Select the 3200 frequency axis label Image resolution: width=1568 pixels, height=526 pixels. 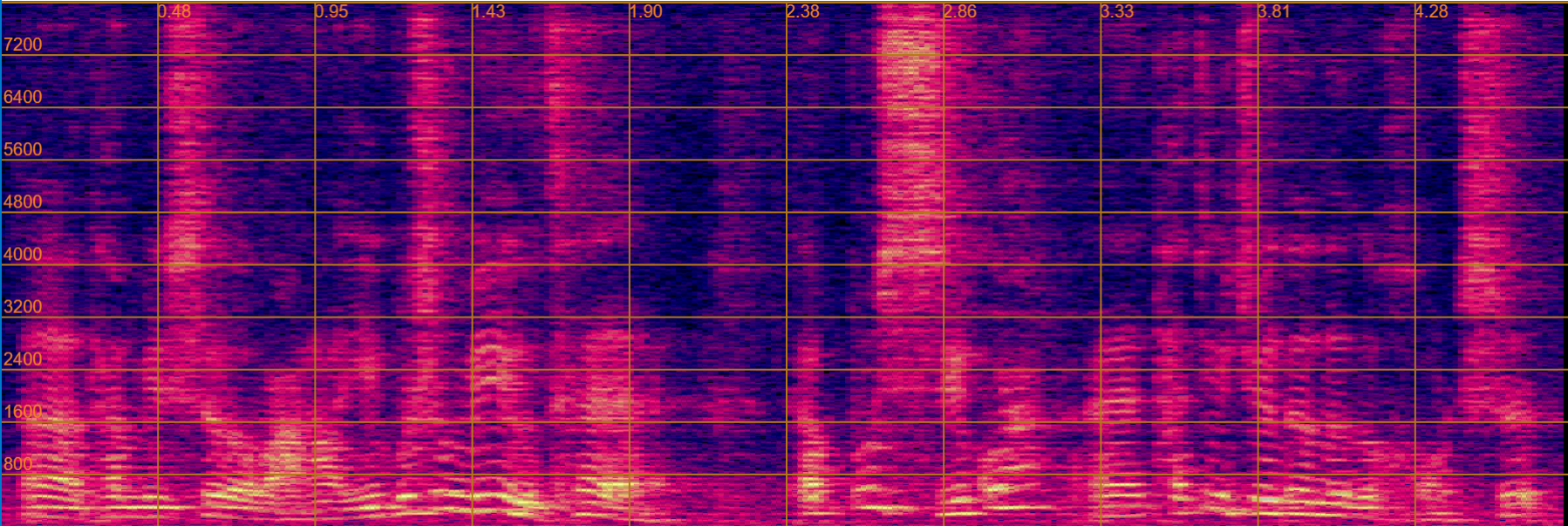pyautogui.click(x=23, y=306)
